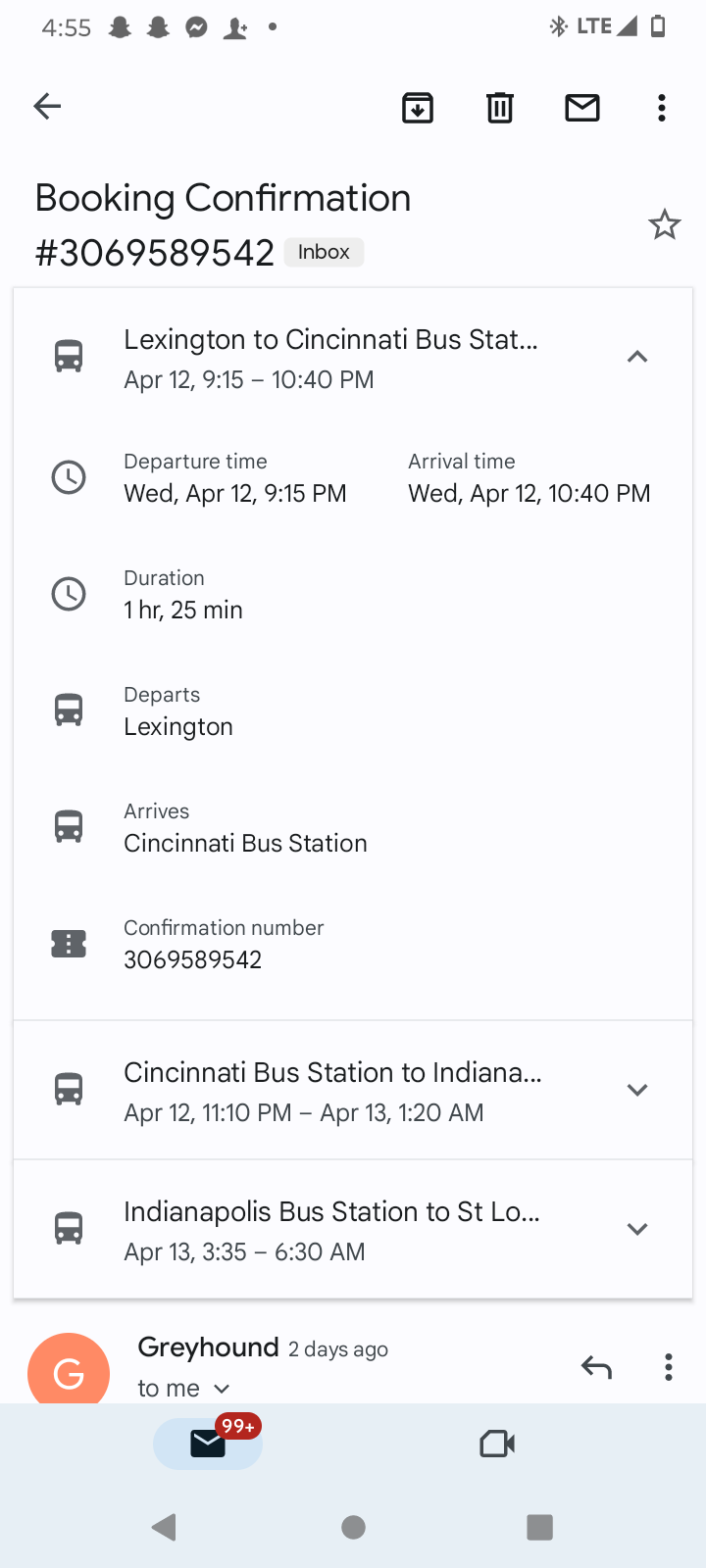
Task: Open Greyhound message options menu
Action: [x=669, y=1367]
